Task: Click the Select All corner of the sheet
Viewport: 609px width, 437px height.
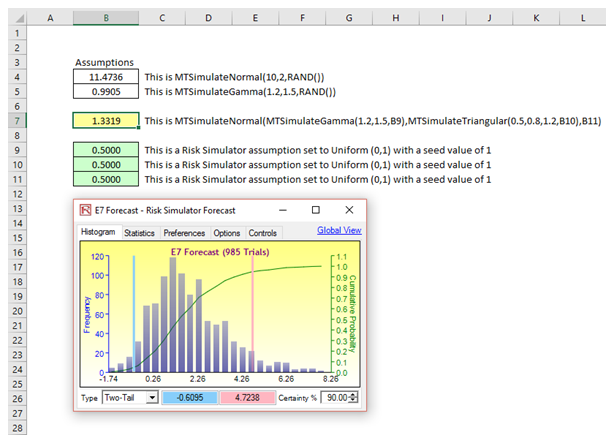Action: pyautogui.click(x=17, y=18)
